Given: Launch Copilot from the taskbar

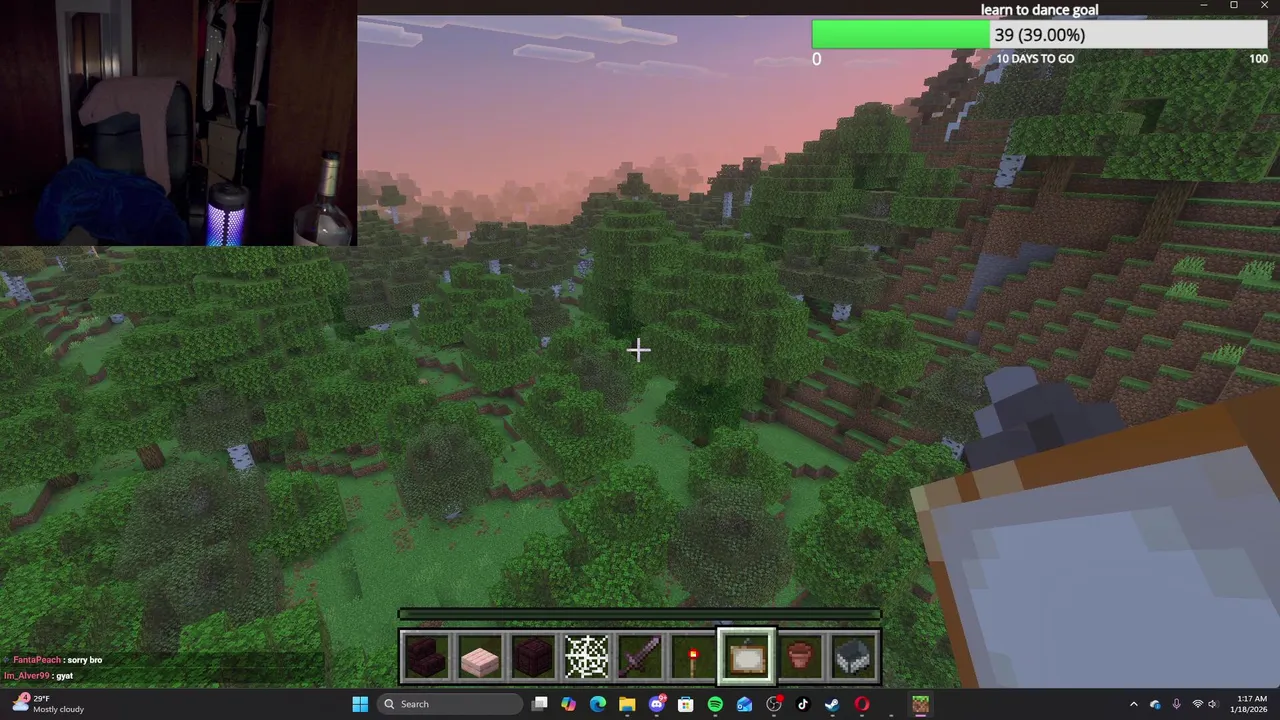Looking at the screenshot, I should [569, 704].
